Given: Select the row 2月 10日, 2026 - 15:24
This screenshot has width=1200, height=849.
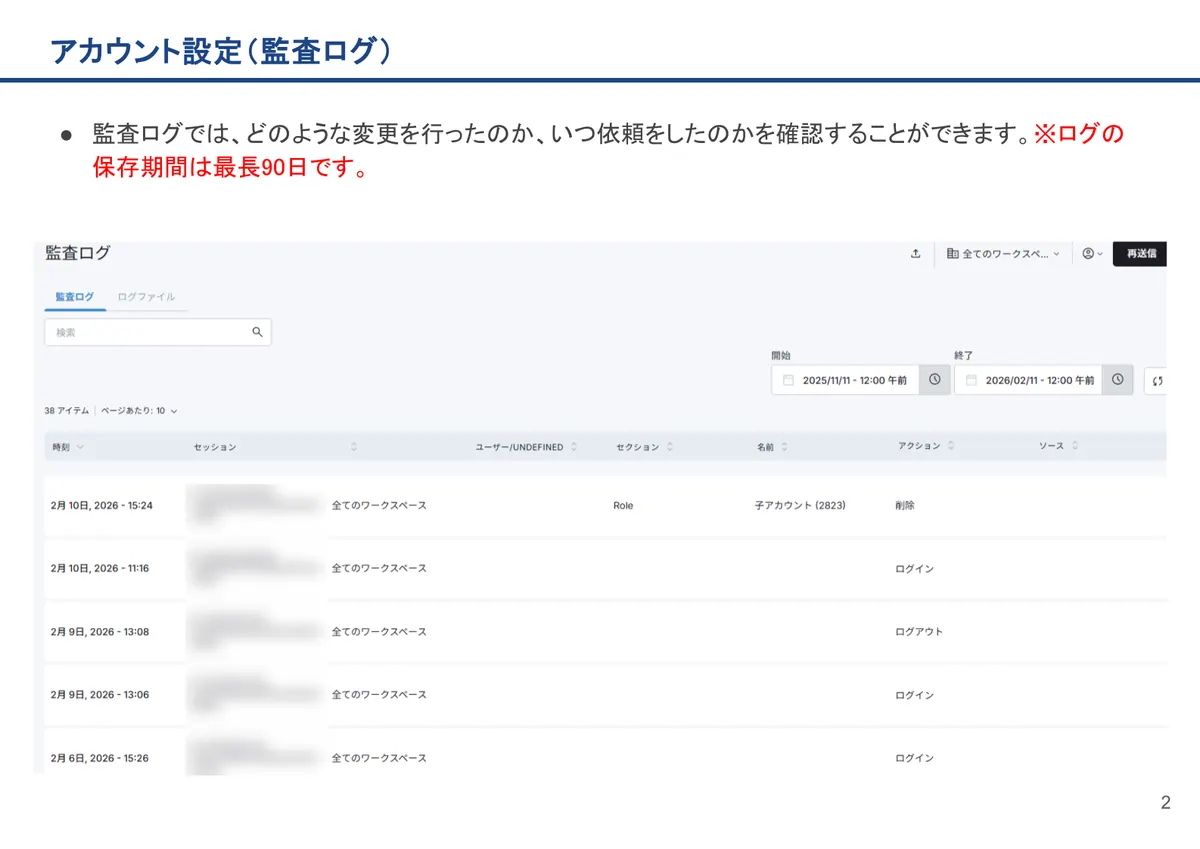Looking at the screenshot, I should (605, 506).
